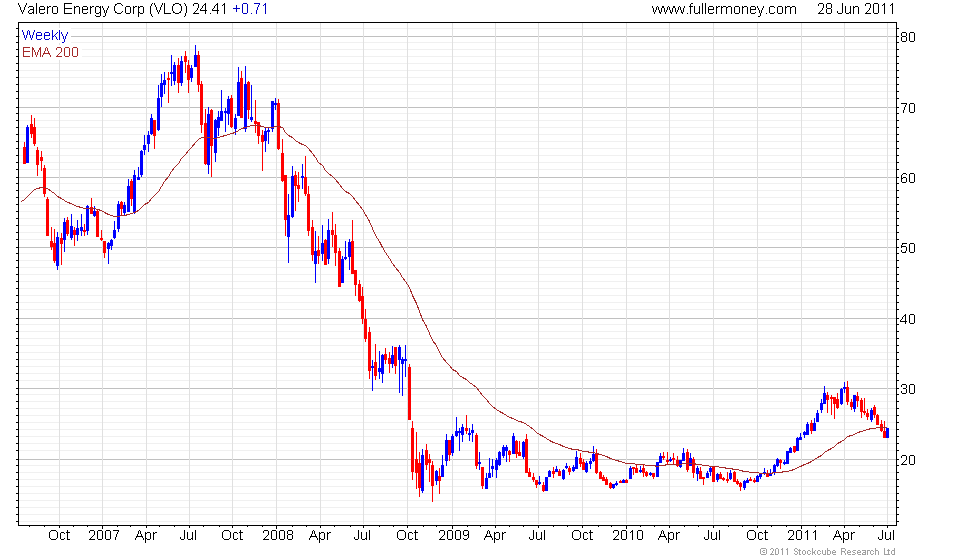Image resolution: width=980 pixels, height=560 pixels.
Task: Click the Apr label right after 2009
Action: point(495,536)
